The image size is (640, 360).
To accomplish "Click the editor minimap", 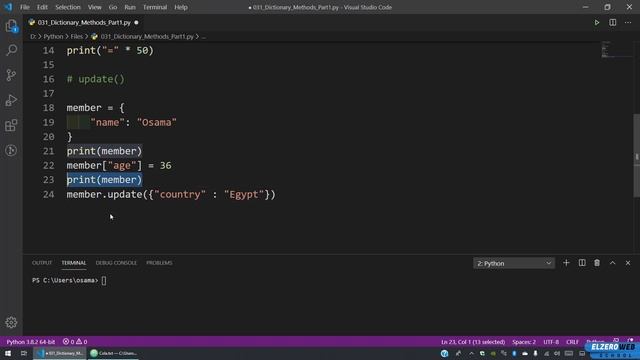I will (x=616, y=50).
